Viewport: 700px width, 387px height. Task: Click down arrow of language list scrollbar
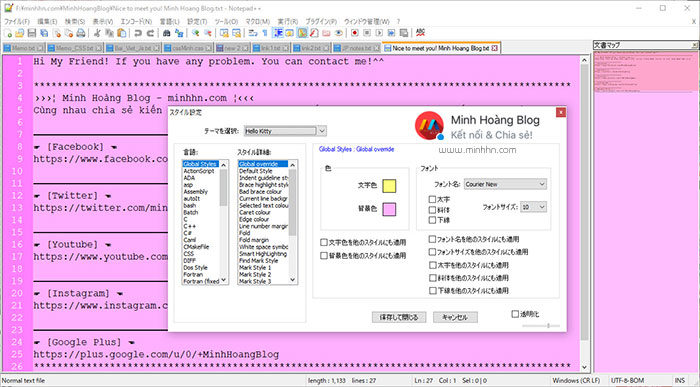224,280
